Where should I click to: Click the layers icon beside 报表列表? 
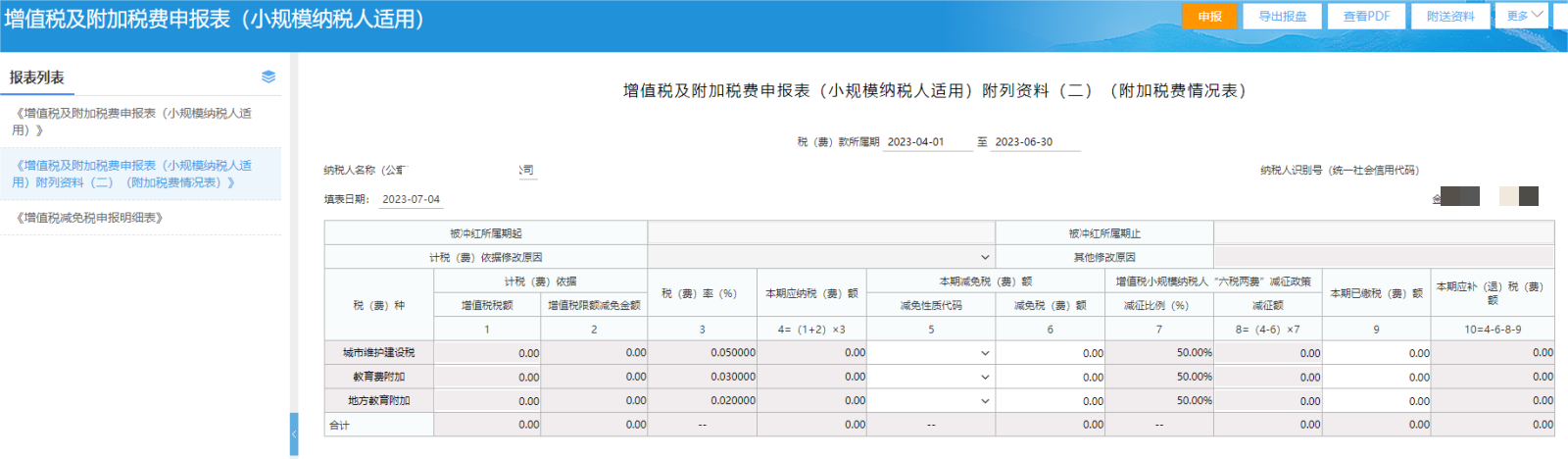[x=269, y=76]
